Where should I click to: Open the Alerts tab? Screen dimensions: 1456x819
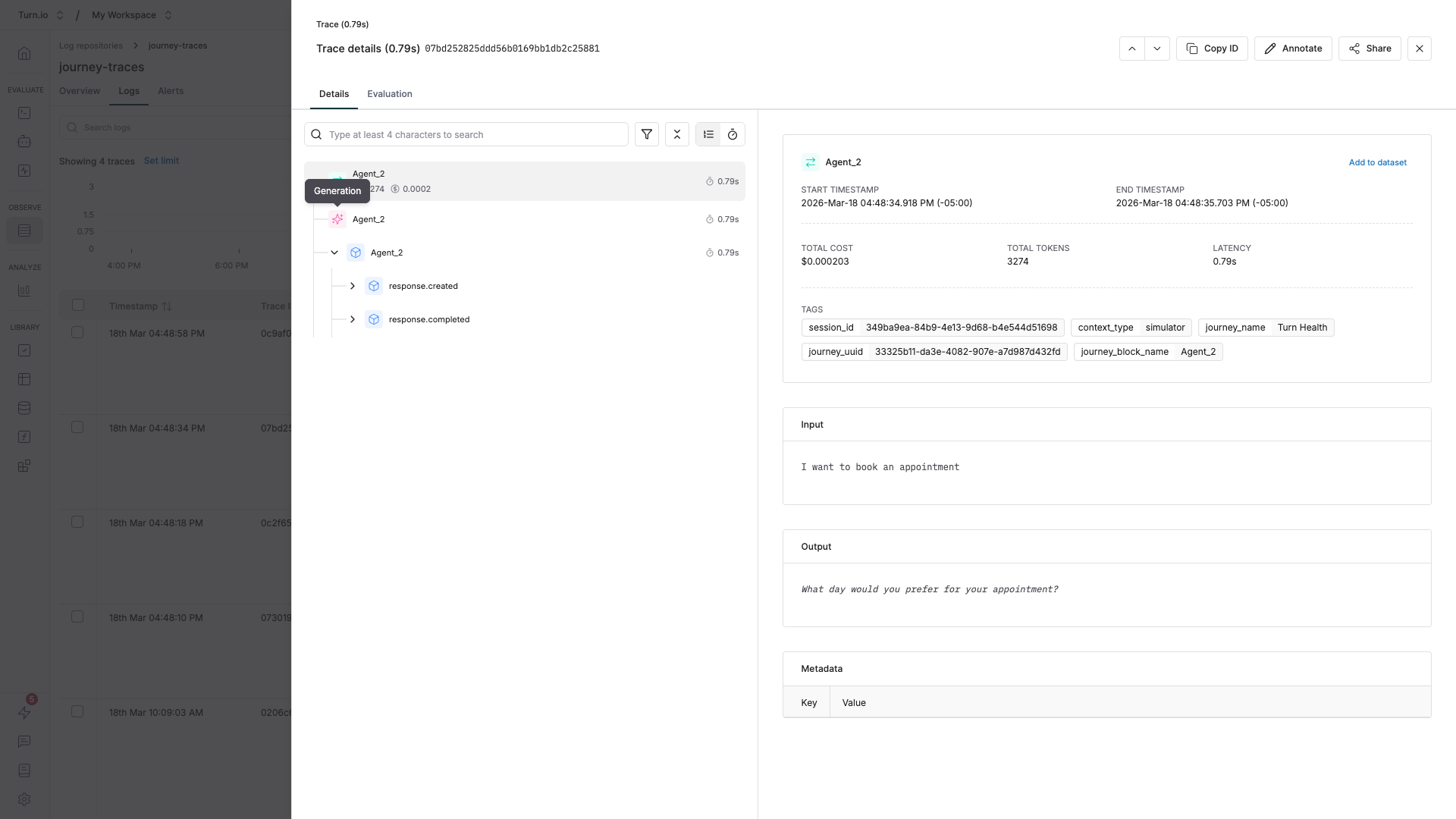tap(171, 91)
